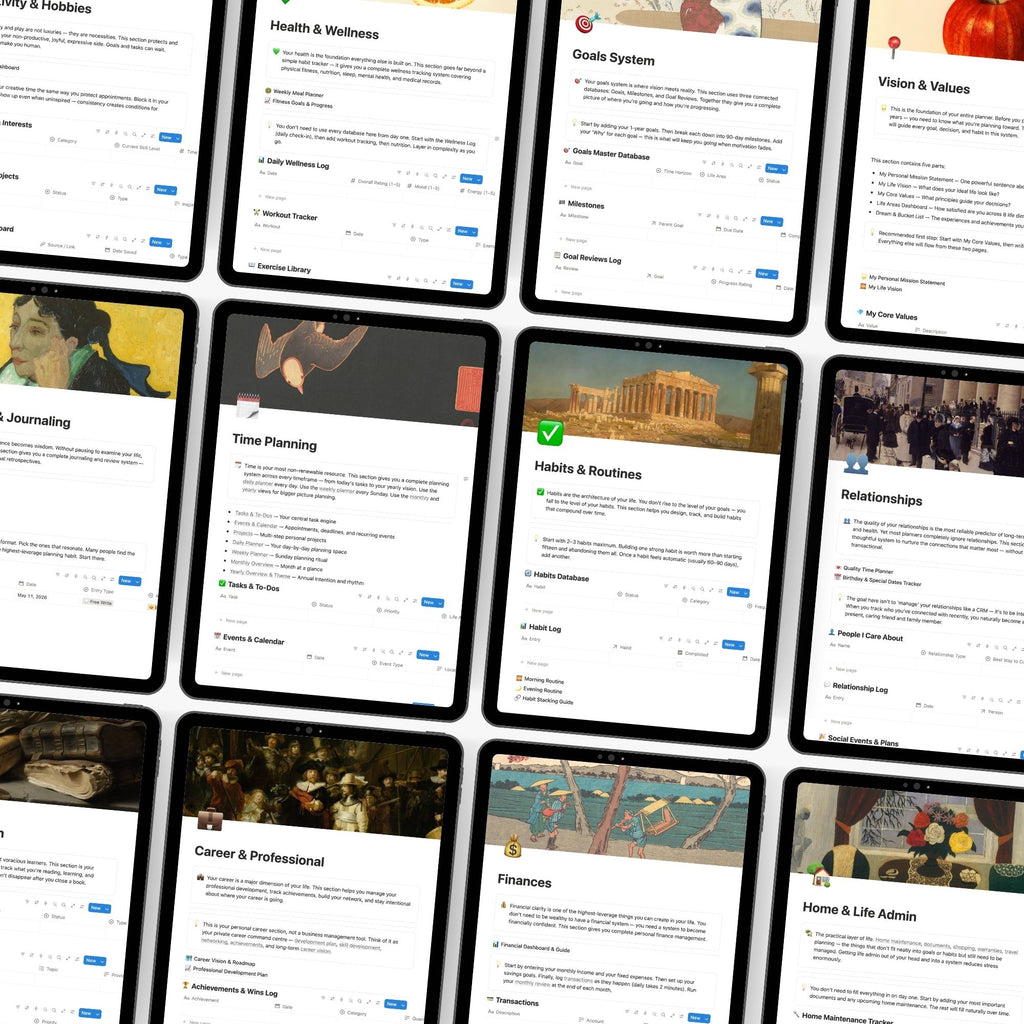The height and width of the screenshot is (1024, 1024).
Task: Click the notepad page icon on Time Planning
Action: (248, 406)
